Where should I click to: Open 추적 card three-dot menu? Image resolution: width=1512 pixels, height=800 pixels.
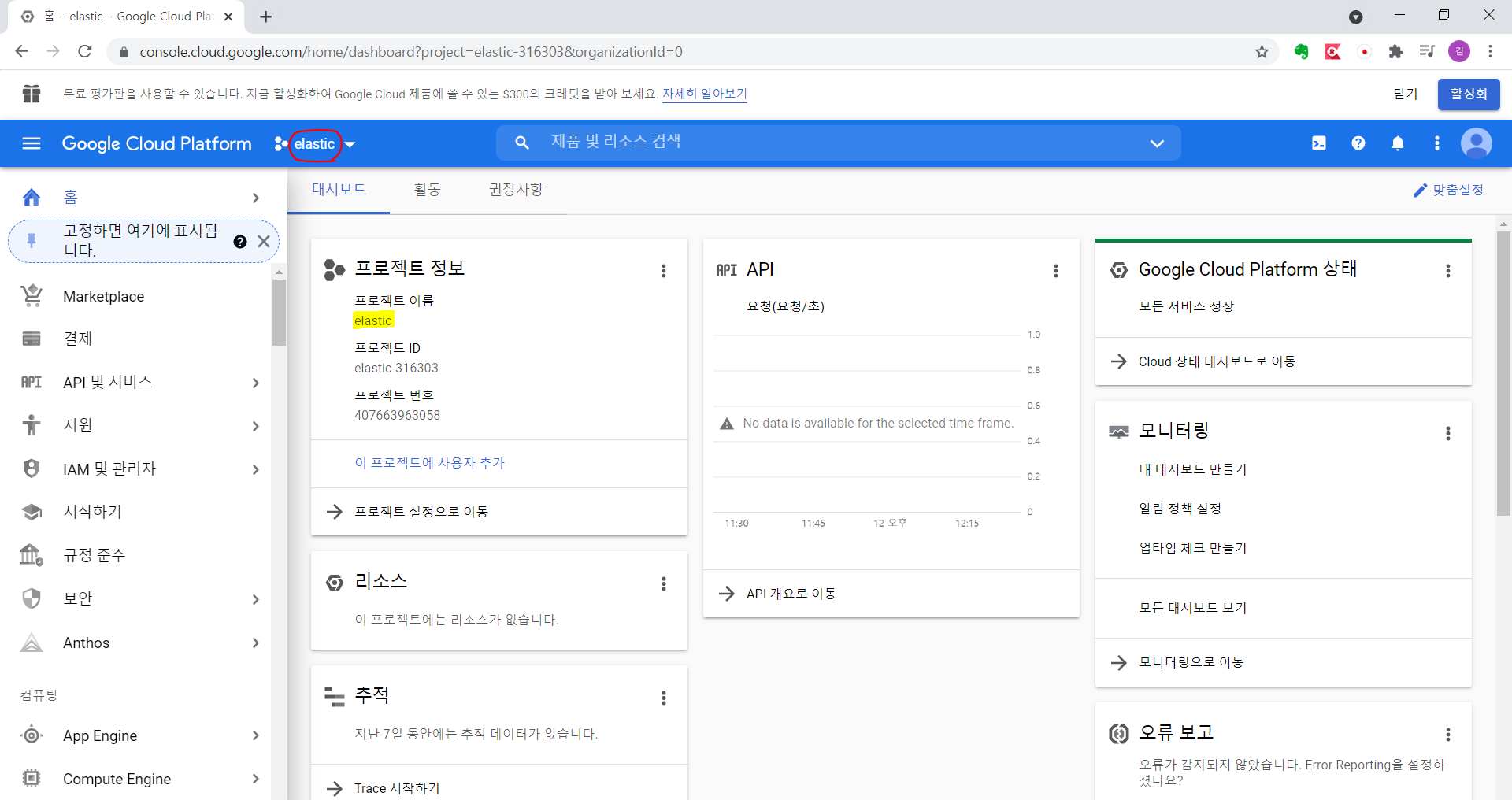664,698
